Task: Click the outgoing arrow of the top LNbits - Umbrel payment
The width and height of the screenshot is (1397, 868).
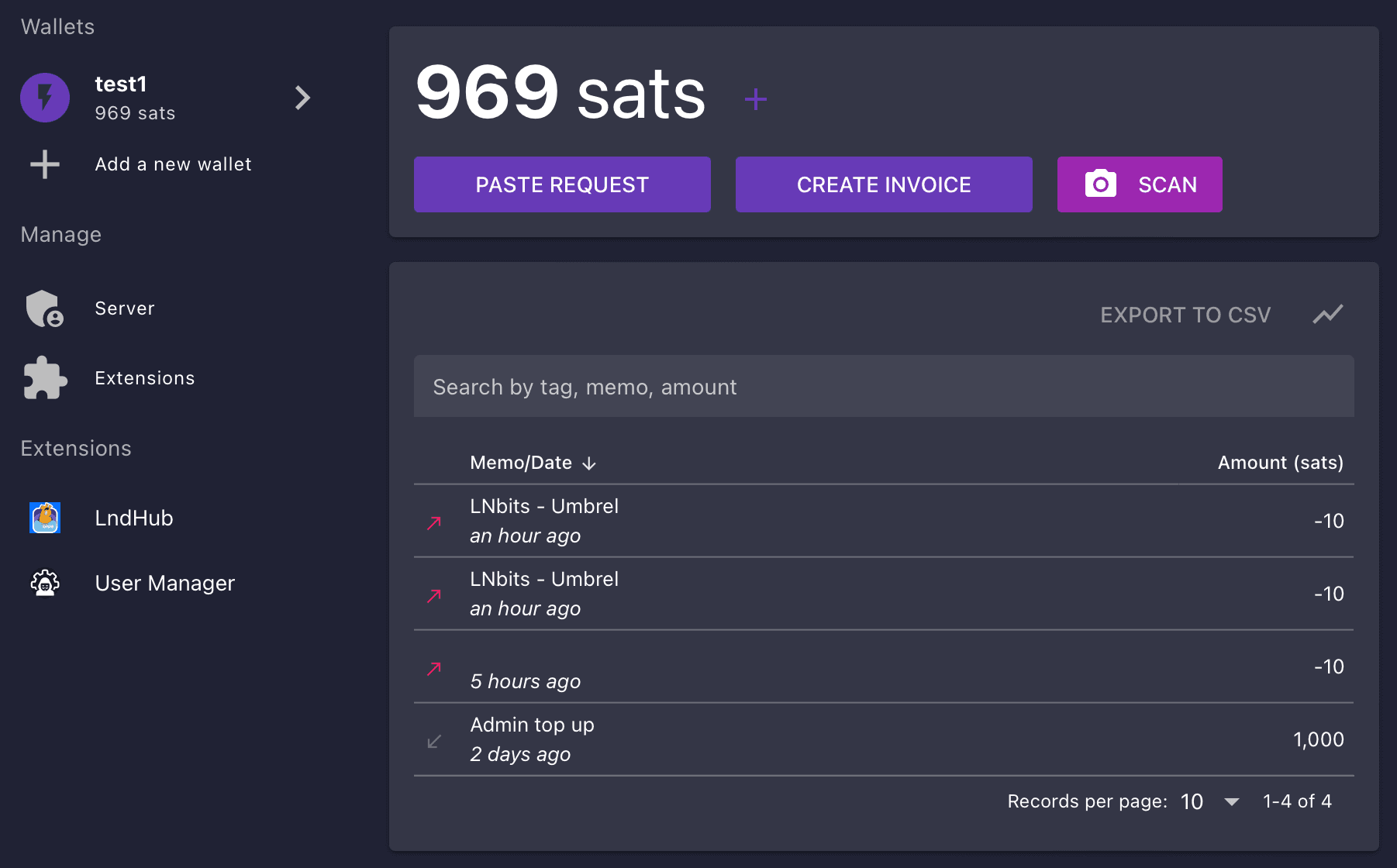Action: (434, 523)
